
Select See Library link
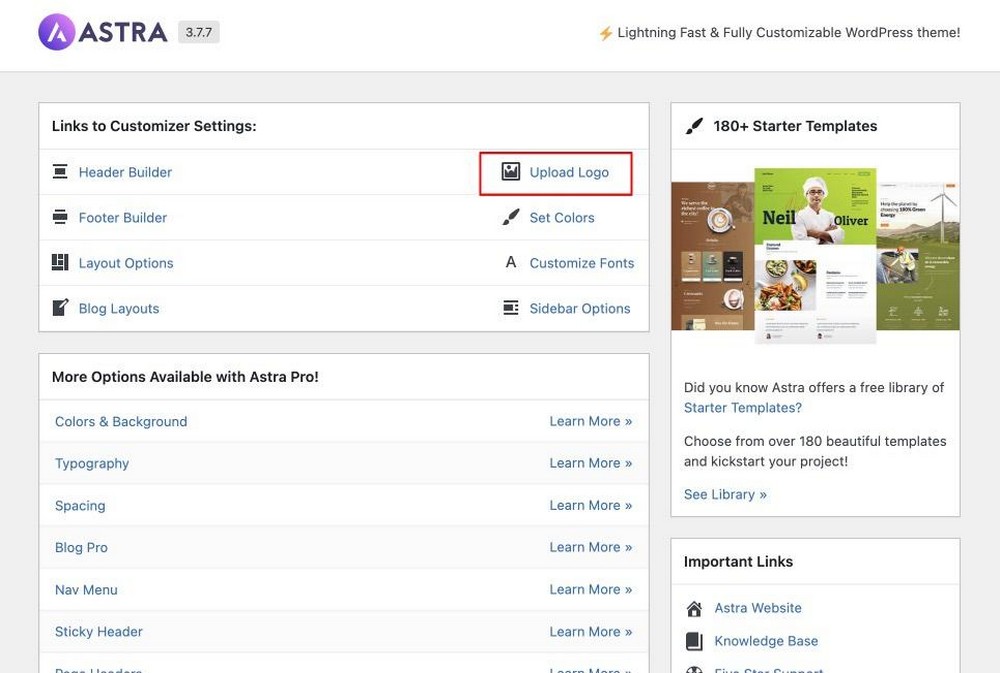[725, 494]
